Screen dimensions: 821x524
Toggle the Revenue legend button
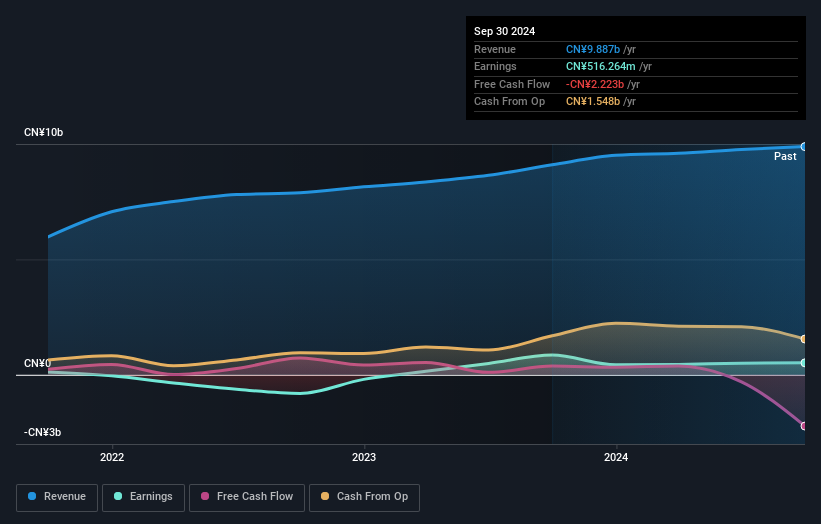click(x=57, y=497)
